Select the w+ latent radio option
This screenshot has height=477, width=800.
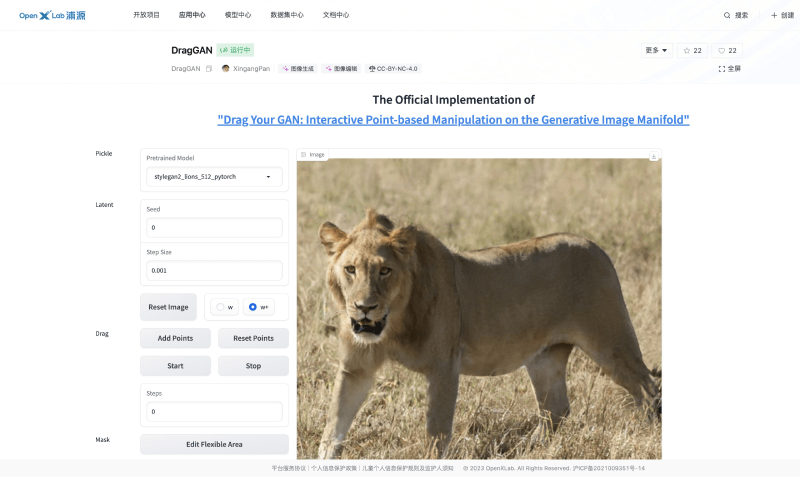[253, 307]
